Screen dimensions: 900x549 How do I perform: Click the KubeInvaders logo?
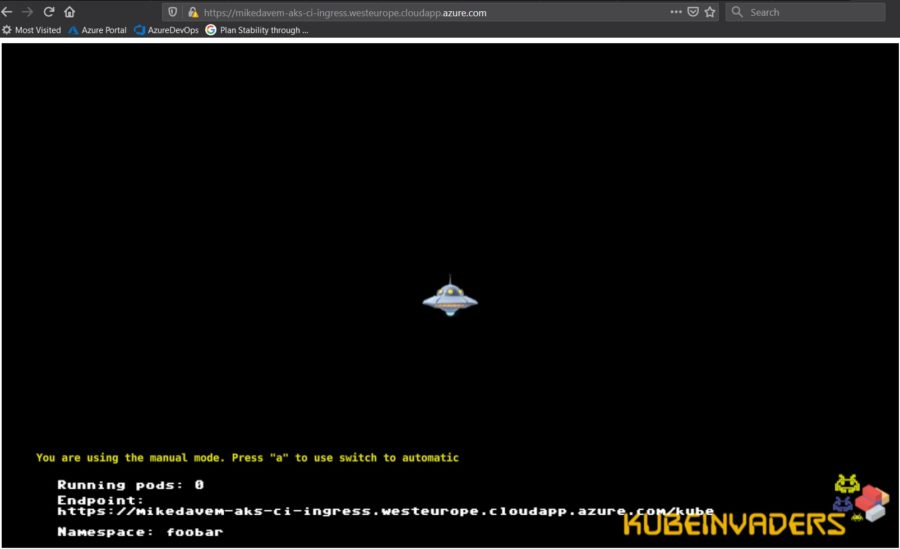click(x=735, y=523)
